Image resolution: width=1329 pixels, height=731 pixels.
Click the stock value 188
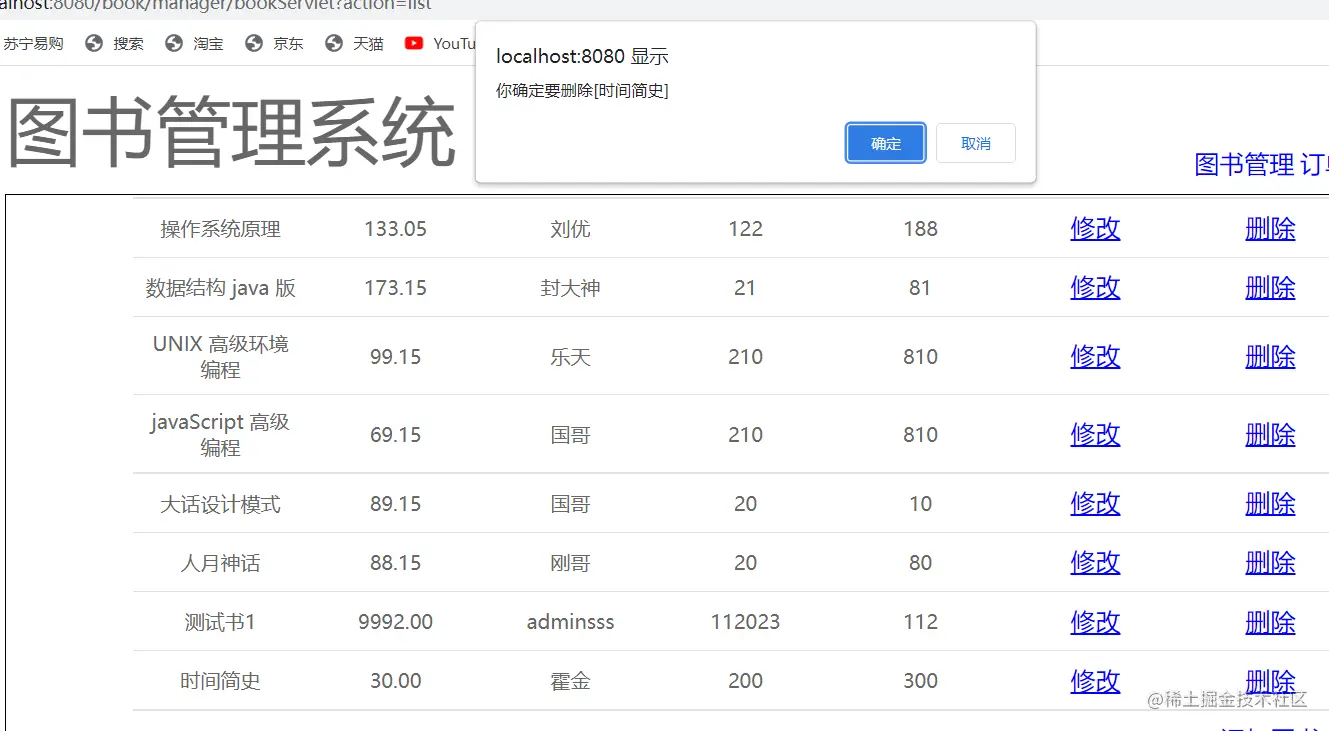(x=920, y=229)
